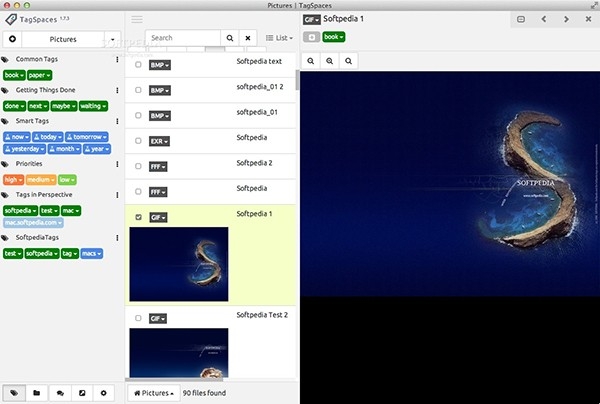Click the Search input field
600x404 pixels.
click(x=183, y=38)
